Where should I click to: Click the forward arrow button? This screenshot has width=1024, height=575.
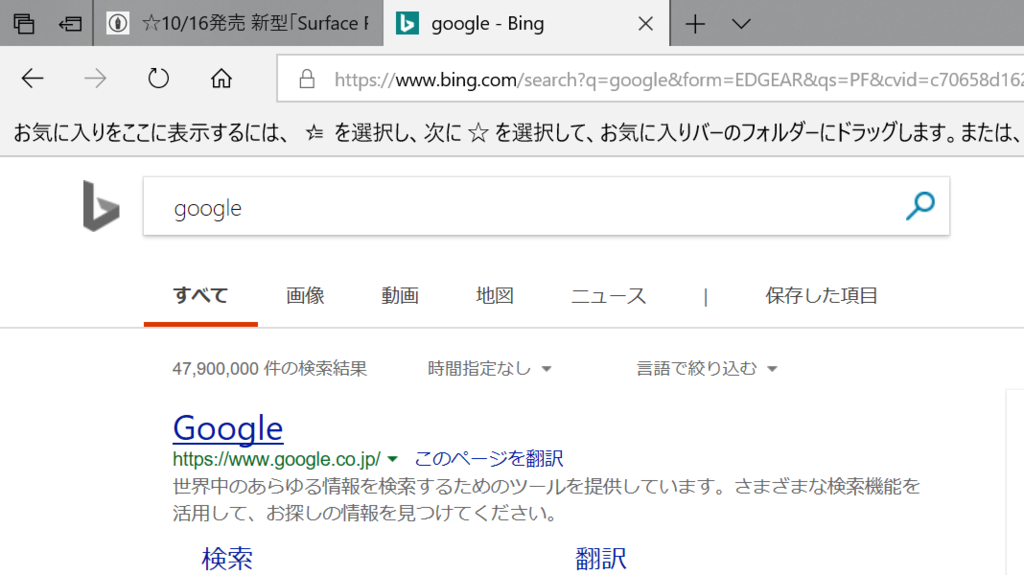pos(95,78)
